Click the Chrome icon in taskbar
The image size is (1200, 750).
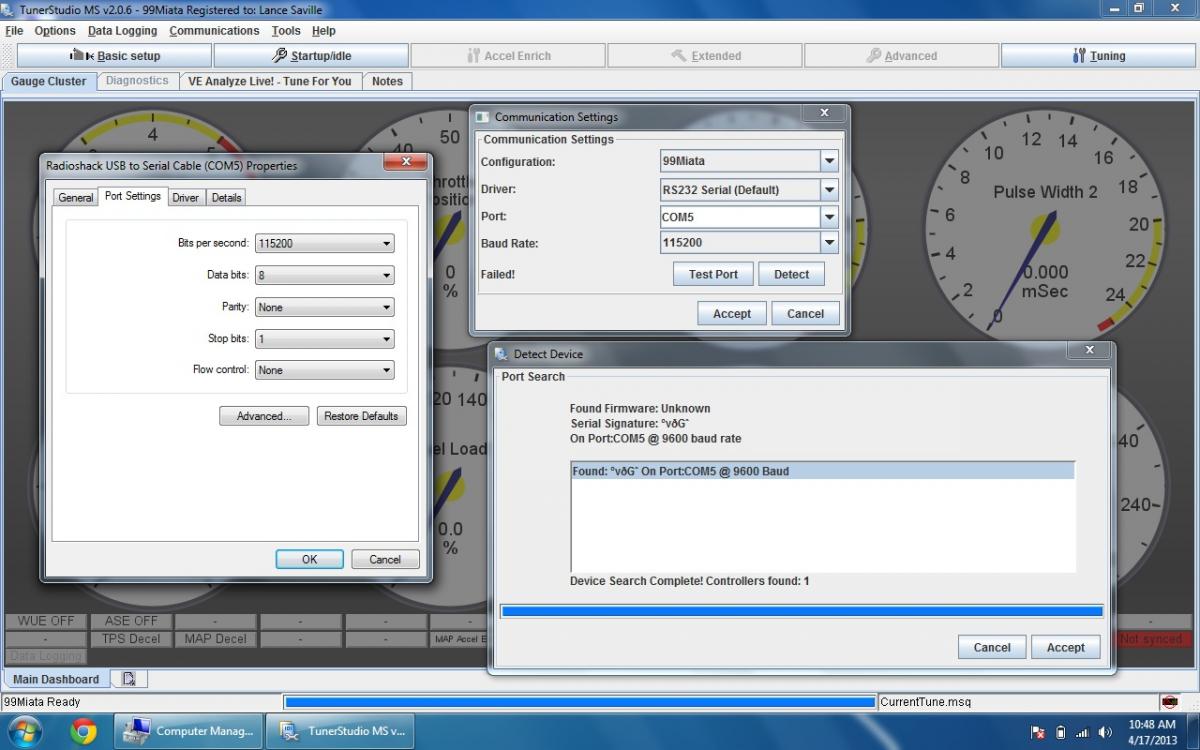point(84,731)
